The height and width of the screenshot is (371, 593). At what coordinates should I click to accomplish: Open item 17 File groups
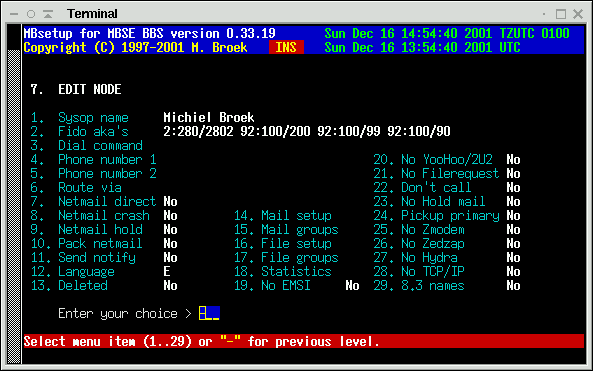coord(286,257)
